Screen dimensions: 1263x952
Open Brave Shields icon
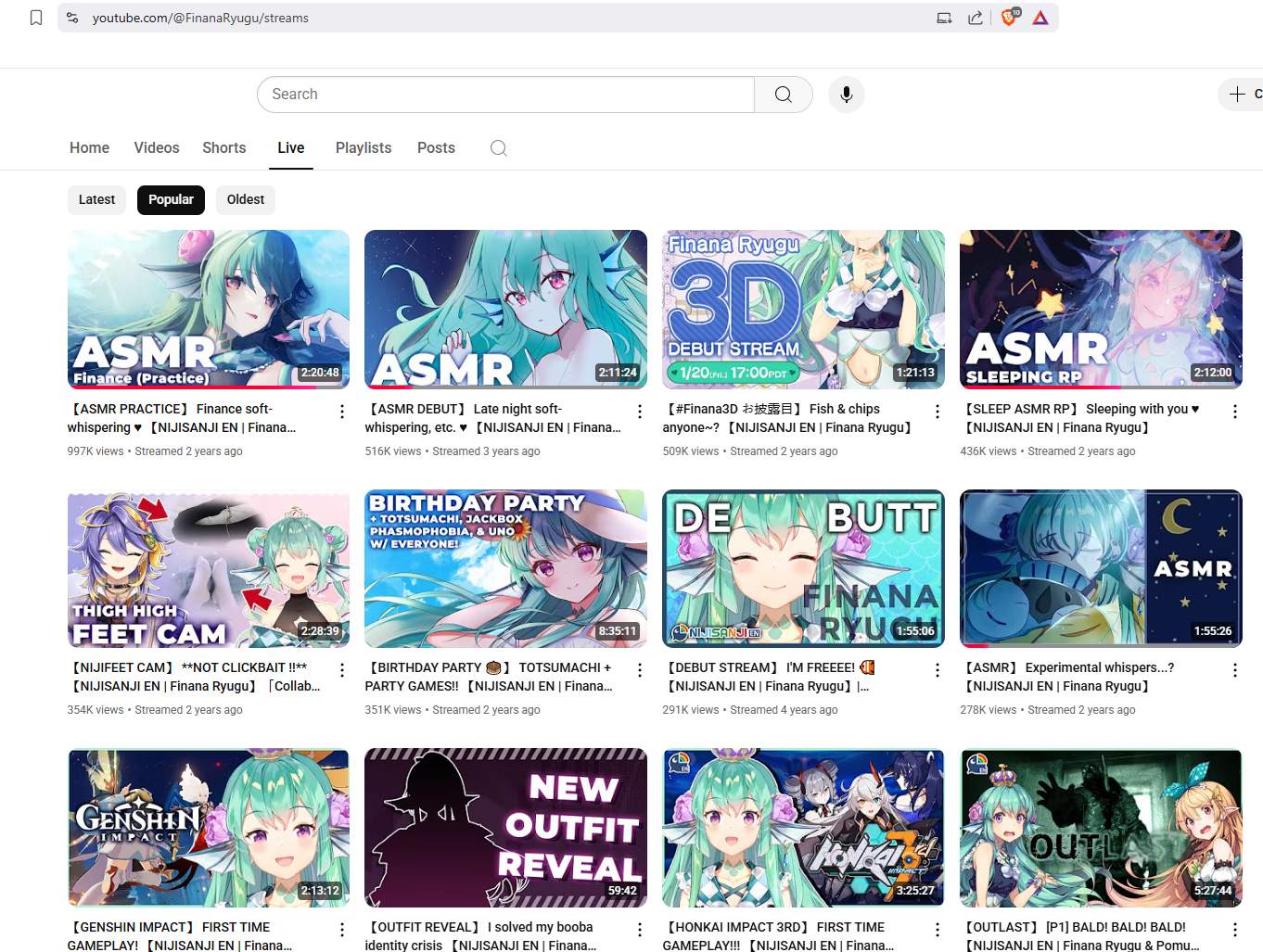click(x=1009, y=18)
